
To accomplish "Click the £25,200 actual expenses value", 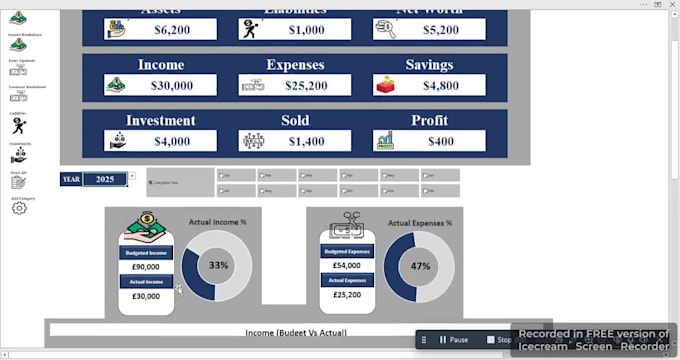I will pyautogui.click(x=347, y=295).
